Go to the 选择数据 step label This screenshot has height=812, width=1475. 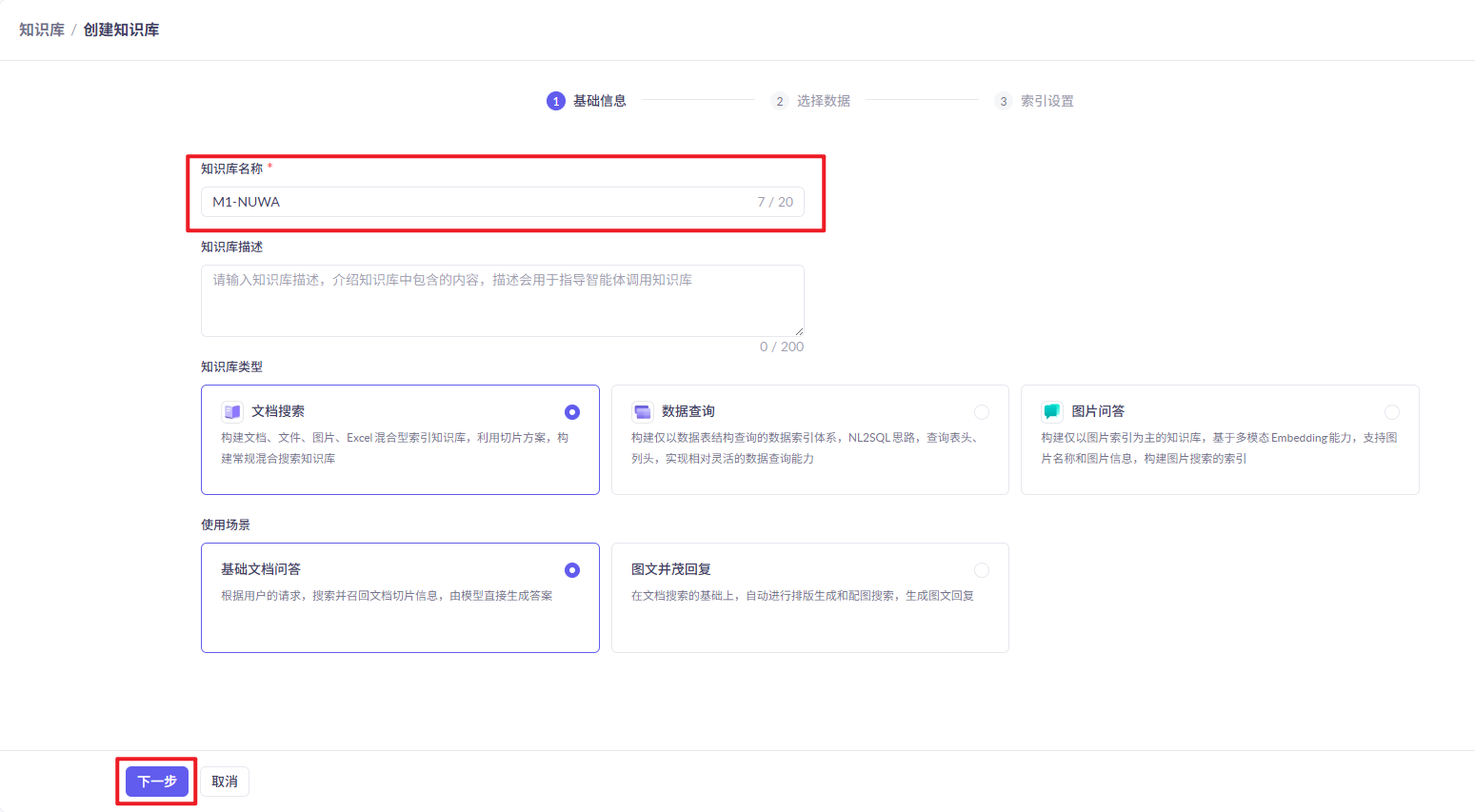pos(823,101)
